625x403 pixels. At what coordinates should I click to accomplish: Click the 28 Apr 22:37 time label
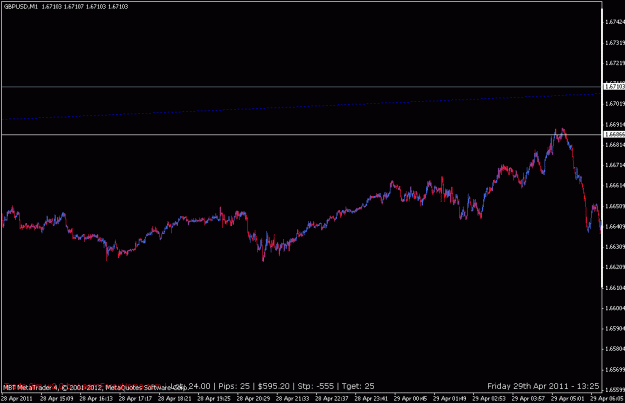pos(332,398)
